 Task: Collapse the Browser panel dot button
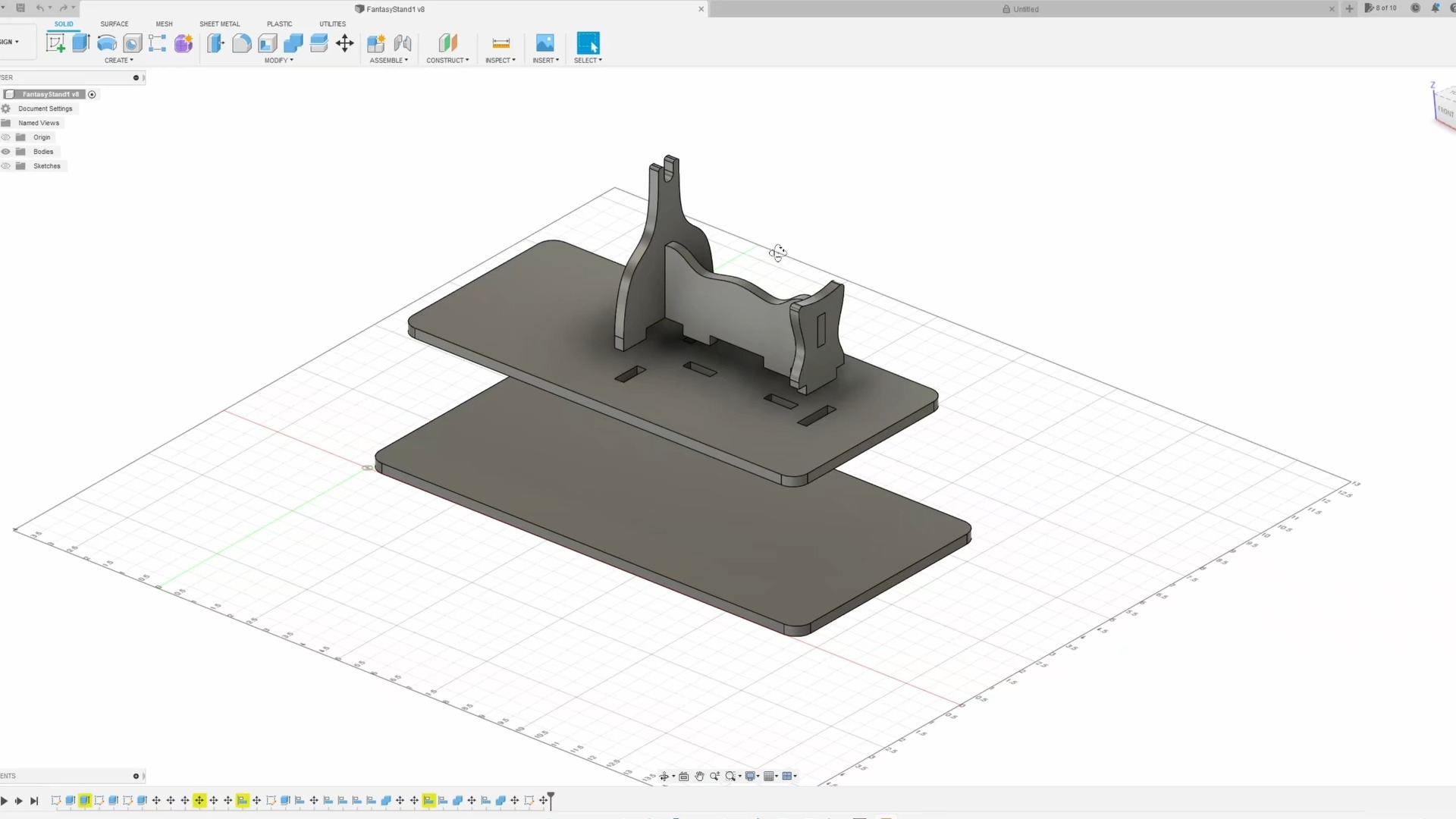tap(136, 77)
